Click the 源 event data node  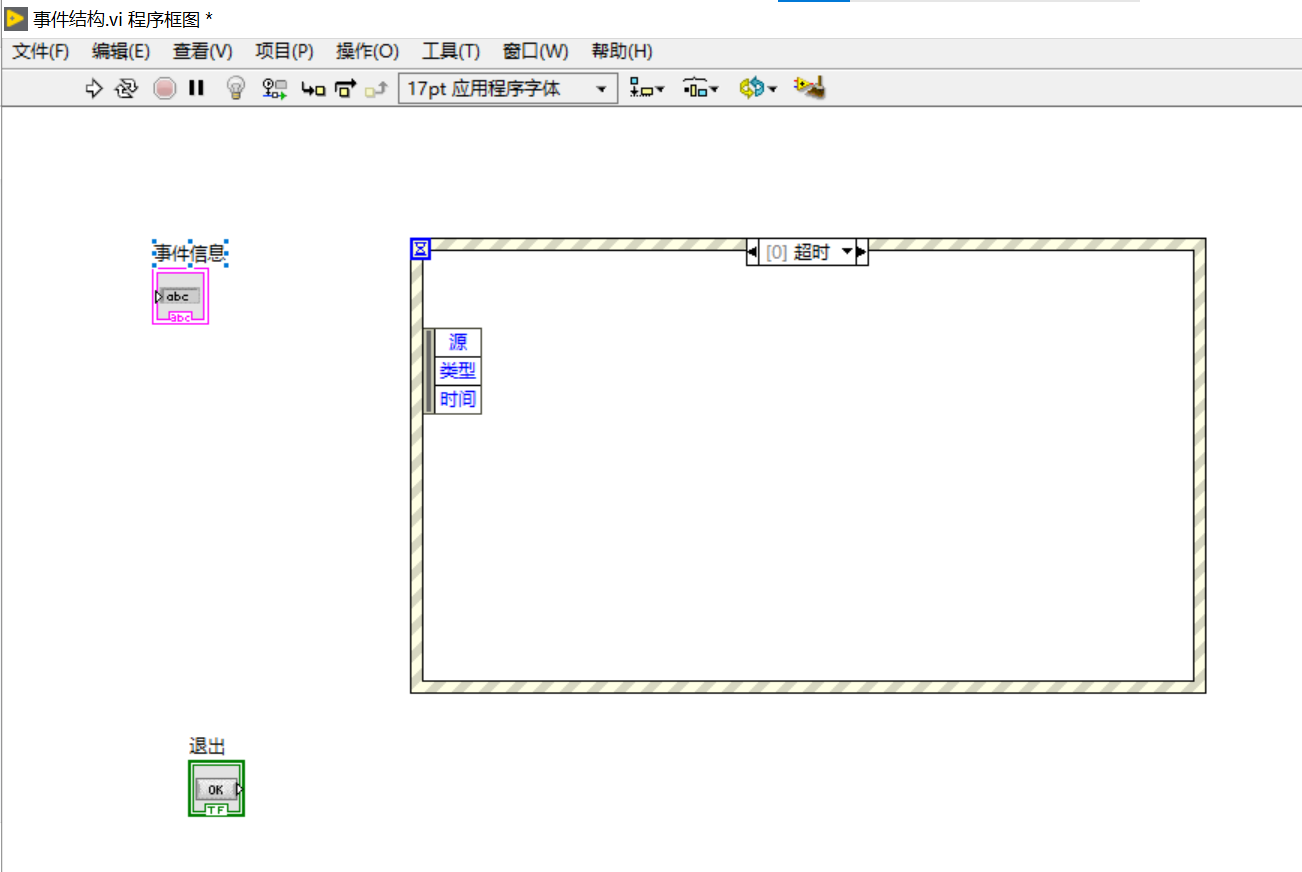coord(458,342)
